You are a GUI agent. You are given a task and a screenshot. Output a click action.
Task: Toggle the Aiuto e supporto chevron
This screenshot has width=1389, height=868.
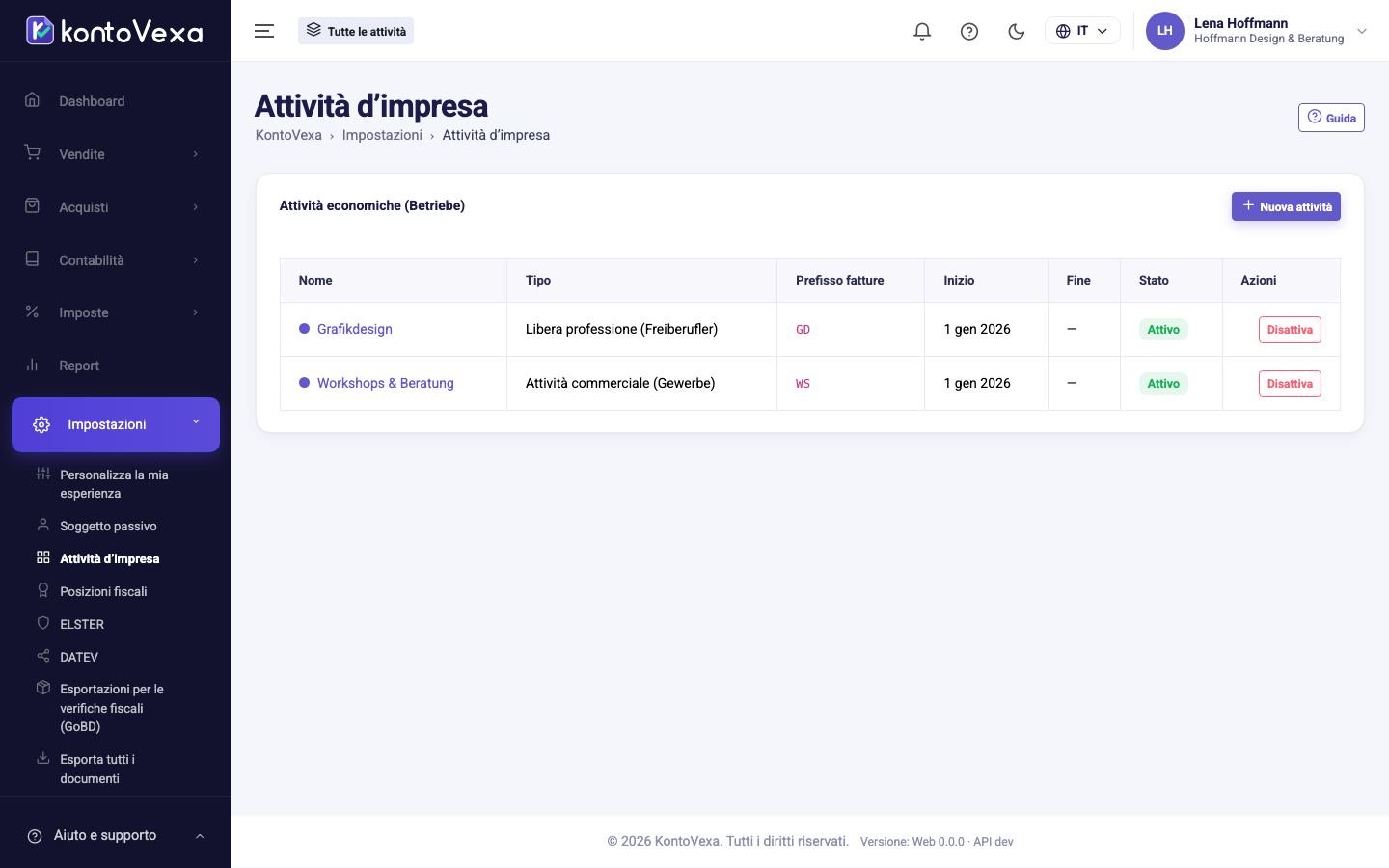[x=200, y=836]
